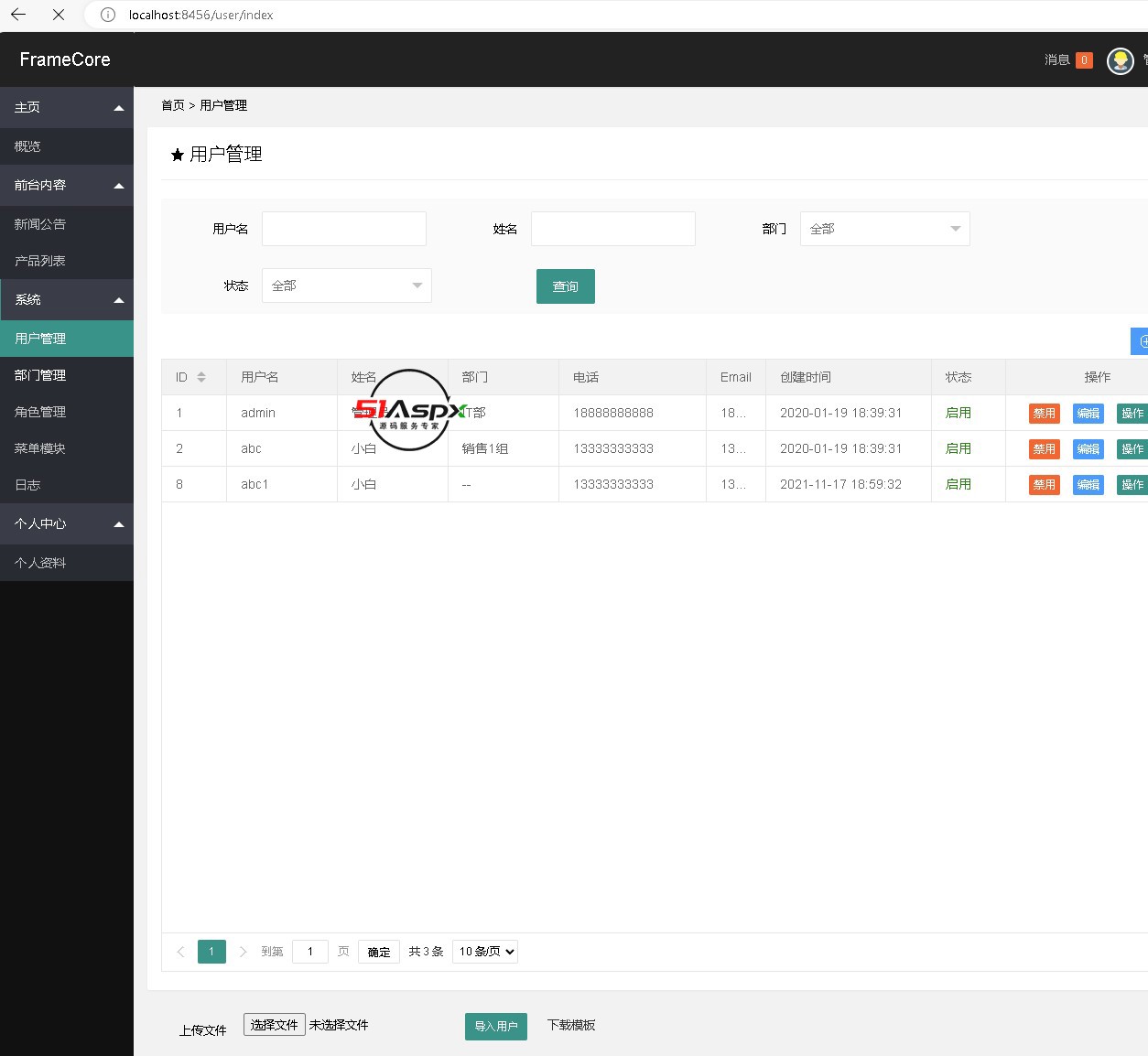Click 编辑 button for abc row
The width and height of the screenshot is (1148, 1056).
coord(1088,449)
